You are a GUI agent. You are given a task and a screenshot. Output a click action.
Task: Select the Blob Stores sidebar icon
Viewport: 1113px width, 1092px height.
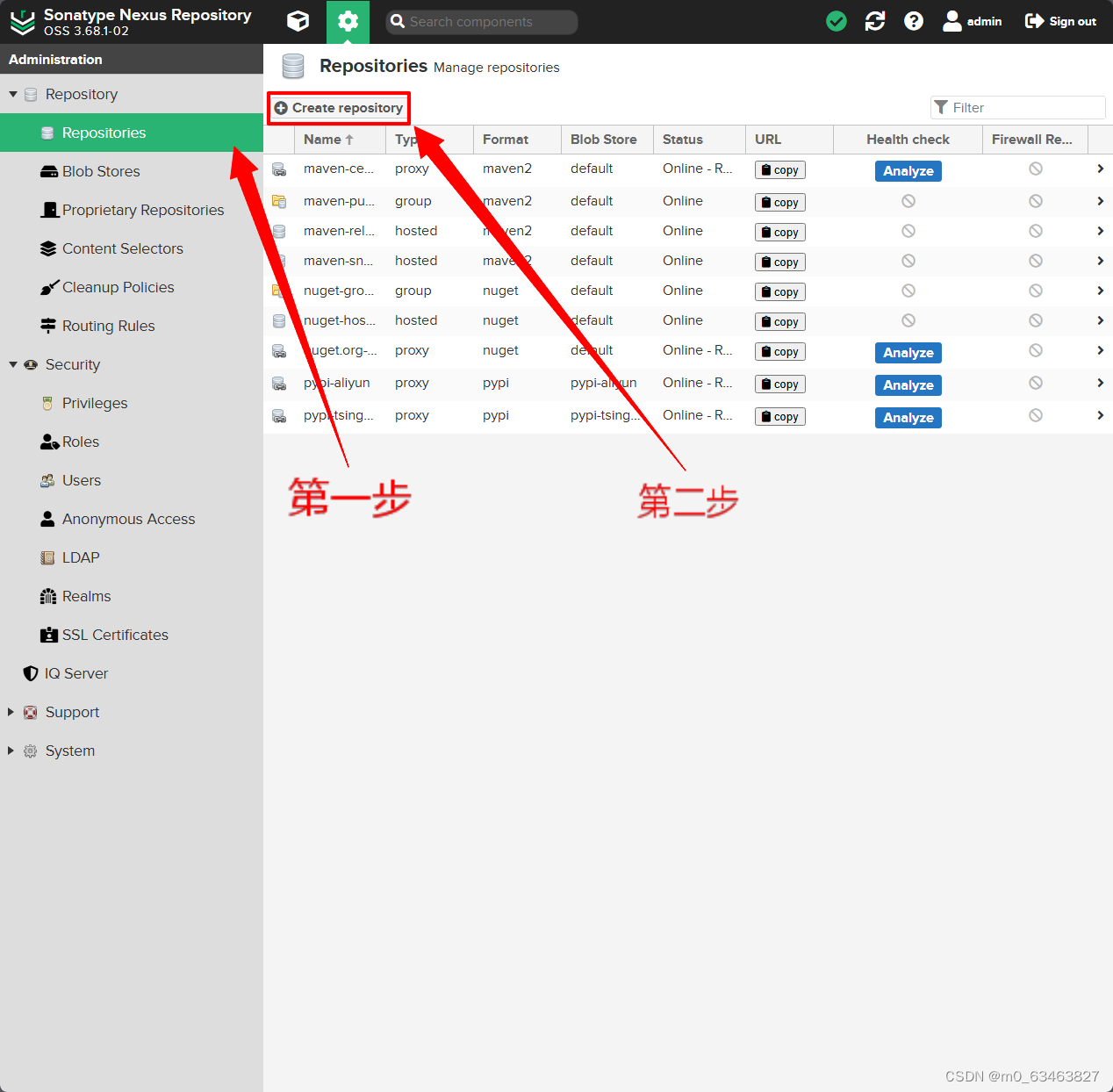(x=47, y=171)
